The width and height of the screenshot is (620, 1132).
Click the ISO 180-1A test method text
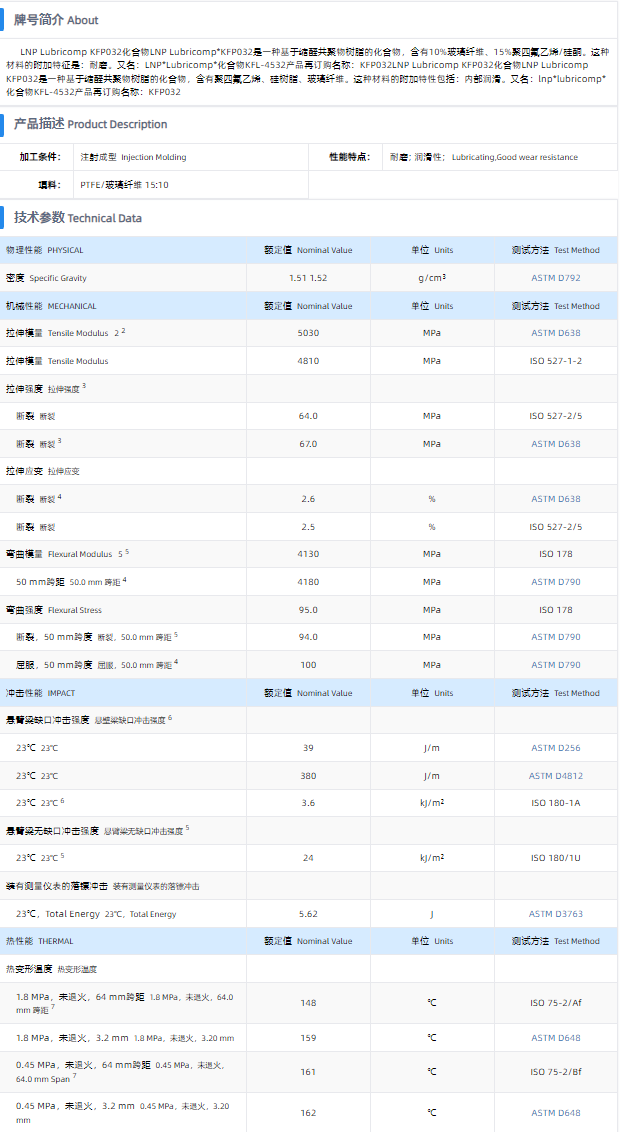[x=555, y=803]
